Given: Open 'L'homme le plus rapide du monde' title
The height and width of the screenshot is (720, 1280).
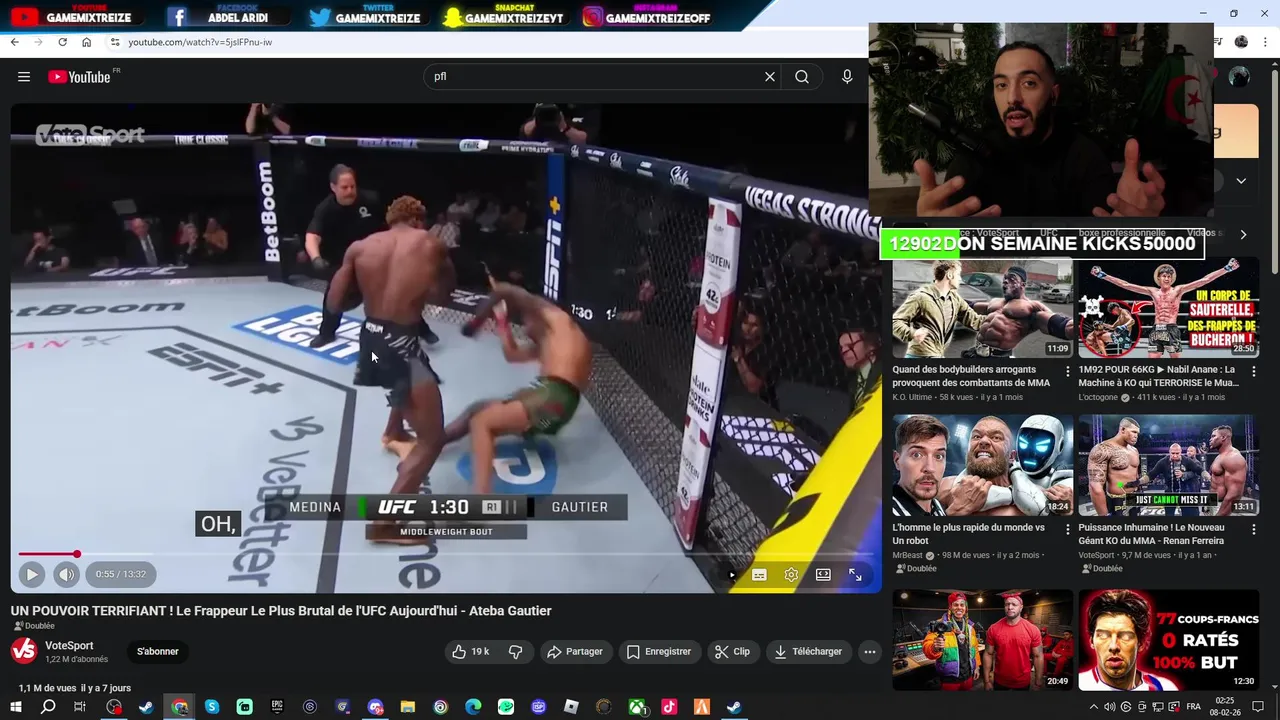Looking at the screenshot, I should [x=968, y=533].
